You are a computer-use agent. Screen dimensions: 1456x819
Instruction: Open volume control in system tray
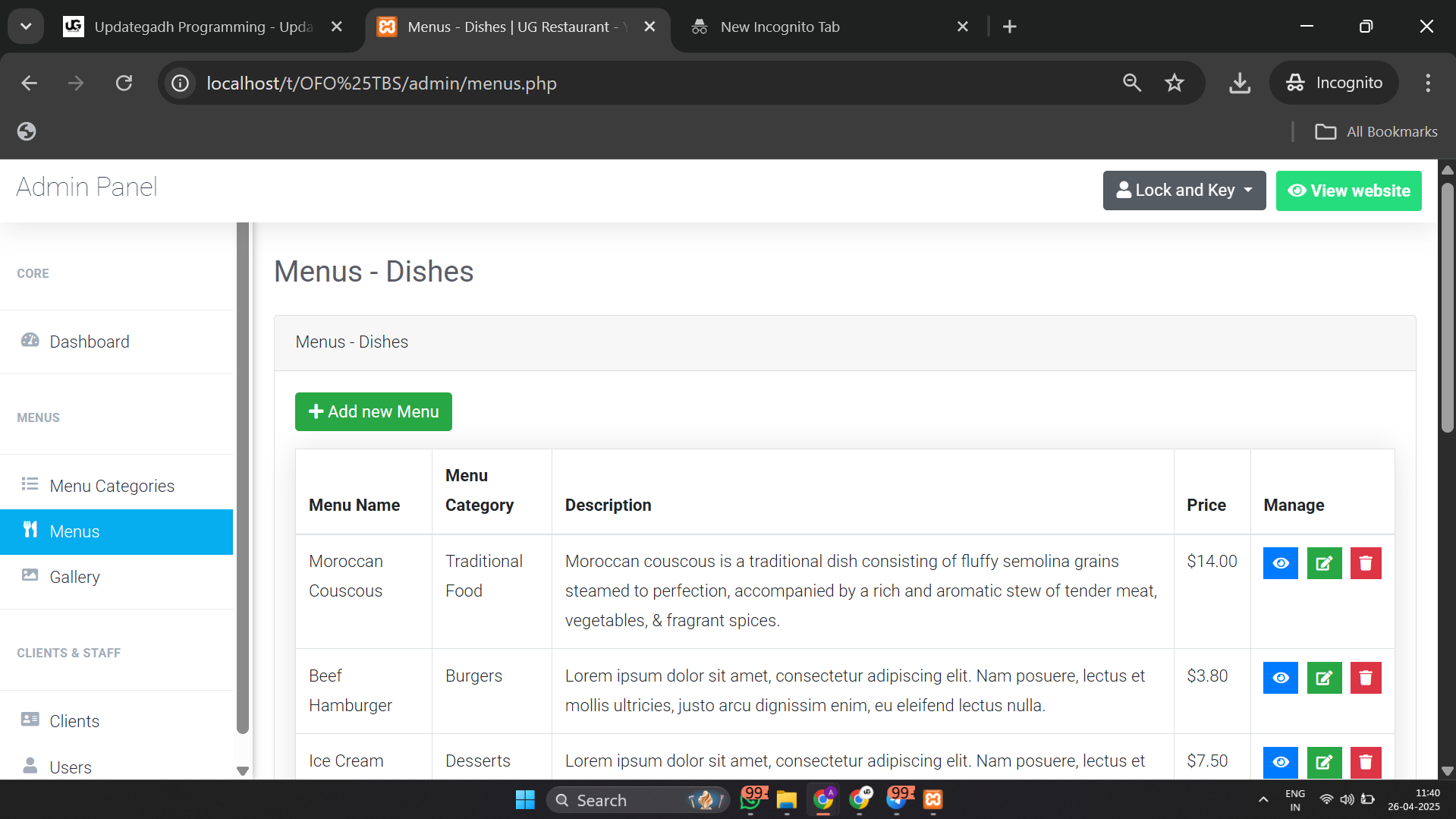point(1347,800)
